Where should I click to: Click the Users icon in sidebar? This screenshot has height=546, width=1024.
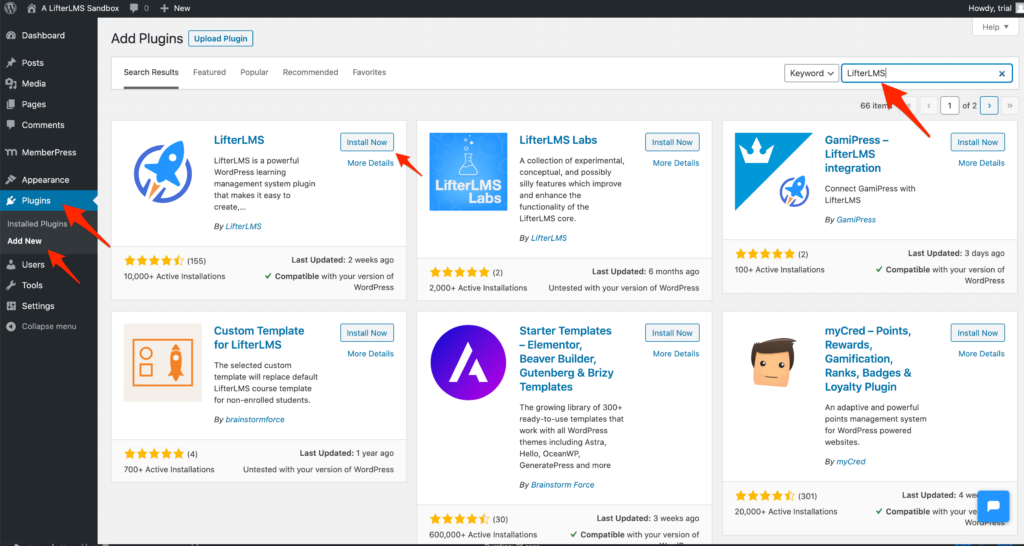pyautogui.click(x=10, y=265)
